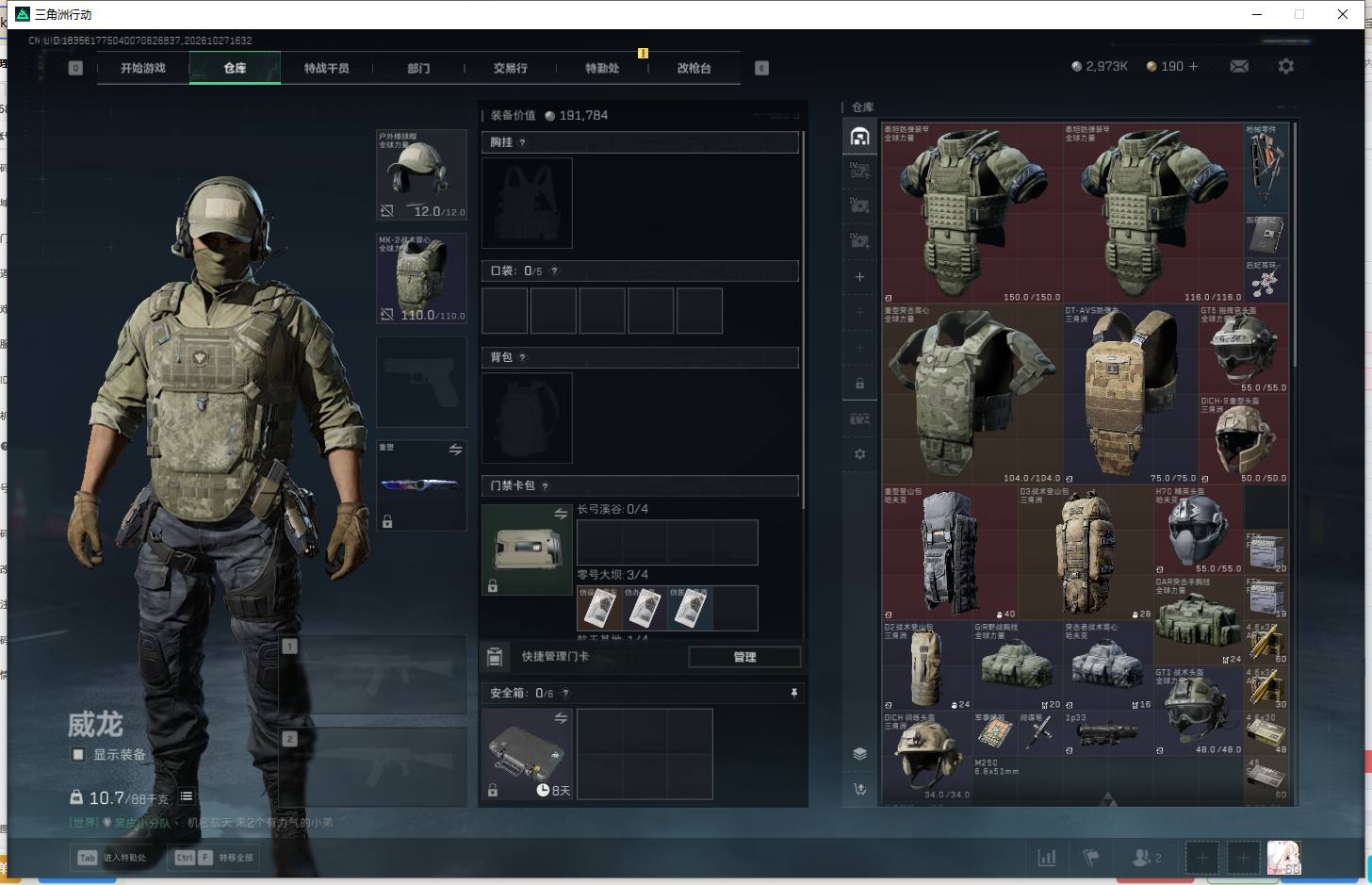
Task: Click the empty primary weapon slot 1
Action: tap(372, 674)
